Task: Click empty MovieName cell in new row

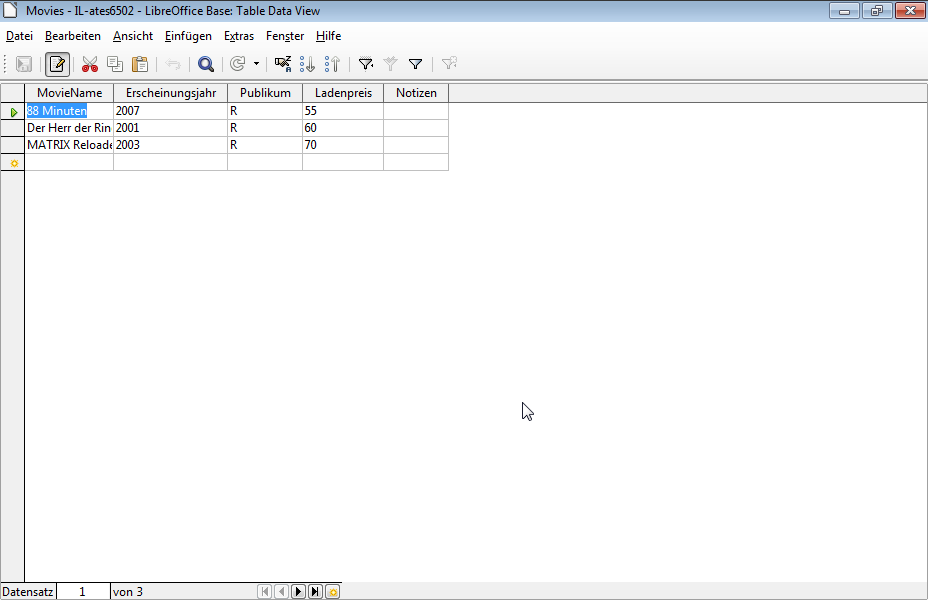Action: click(x=69, y=162)
